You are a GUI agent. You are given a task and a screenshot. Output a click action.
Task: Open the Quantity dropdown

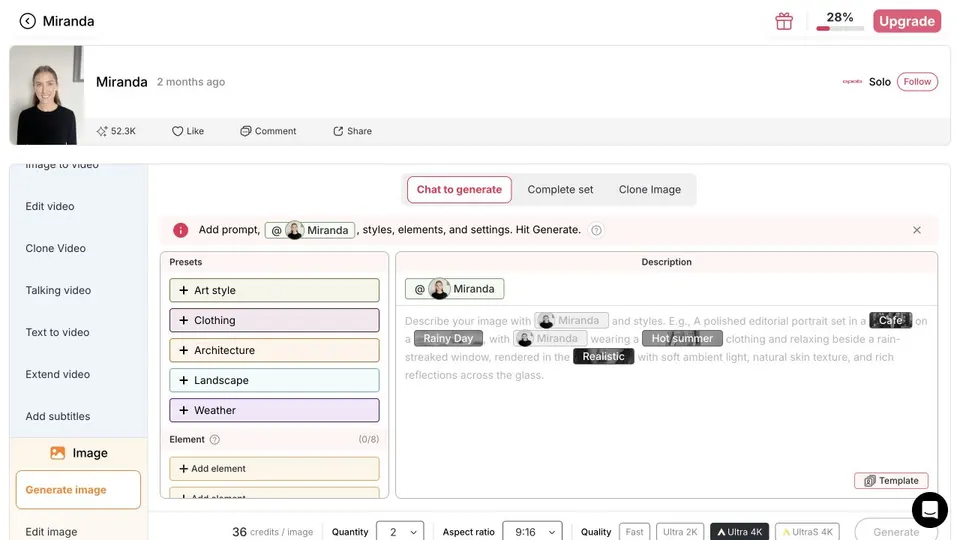click(x=400, y=531)
